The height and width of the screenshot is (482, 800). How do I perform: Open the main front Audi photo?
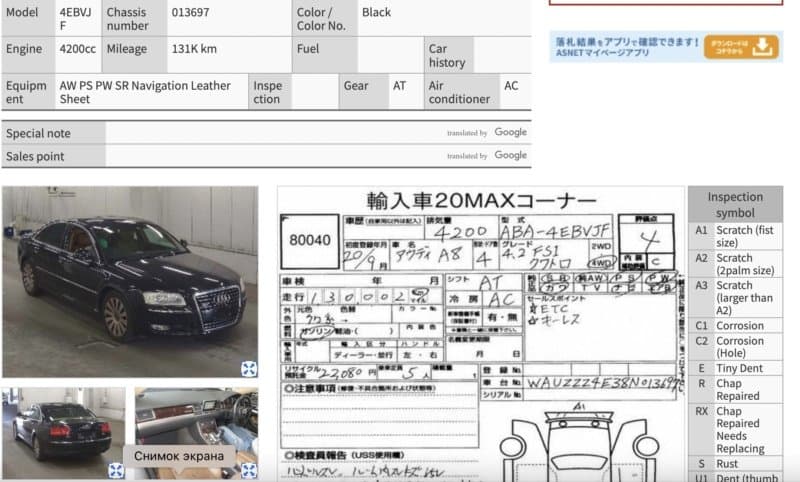[x=130, y=282]
